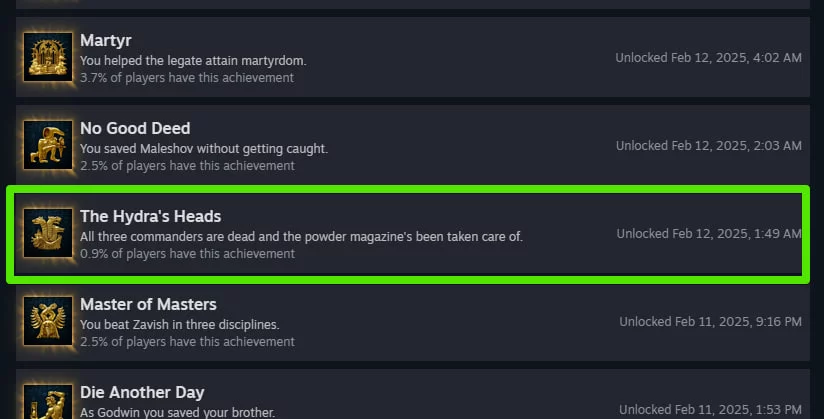This screenshot has height=419, width=824.
Task: Click the "All three commanders are dead" description
Action: [301, 237]
